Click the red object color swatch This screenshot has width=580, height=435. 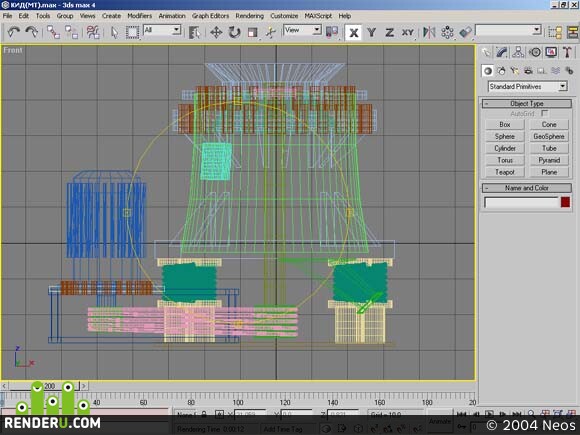tap(565, 202)
